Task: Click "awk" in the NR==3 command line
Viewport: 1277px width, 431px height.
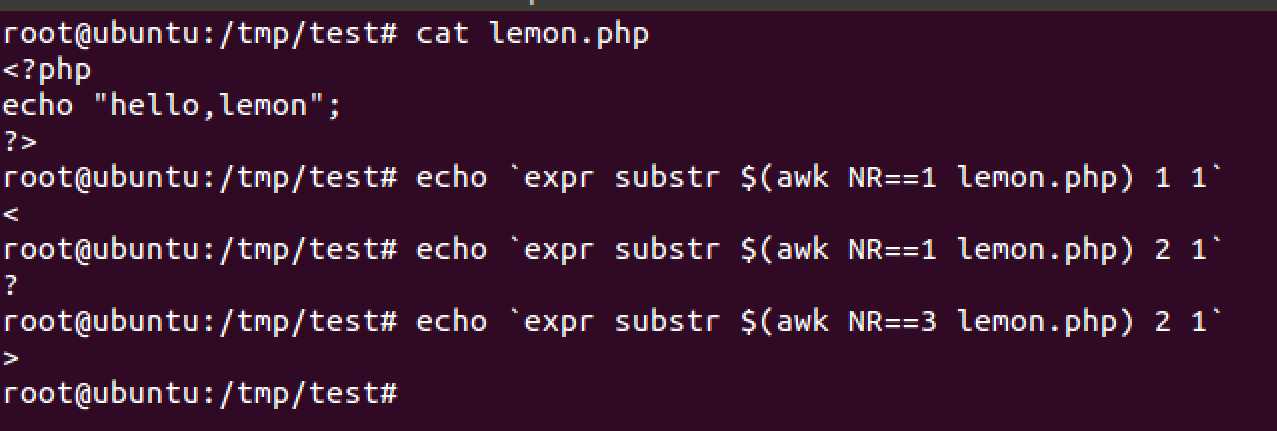Action: (802, 321)
